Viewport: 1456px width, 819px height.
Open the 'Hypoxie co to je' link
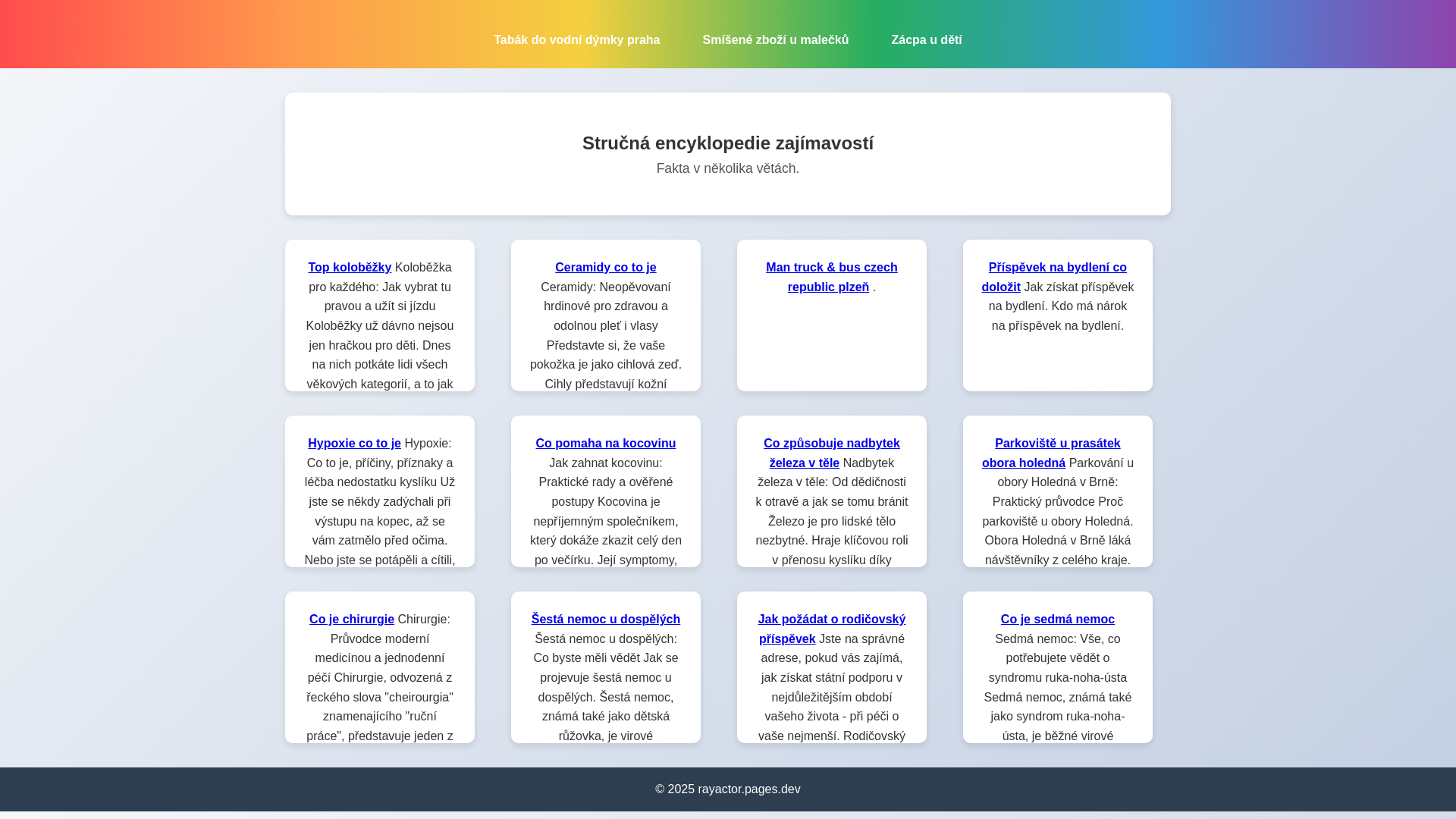[x=354, y=444]
